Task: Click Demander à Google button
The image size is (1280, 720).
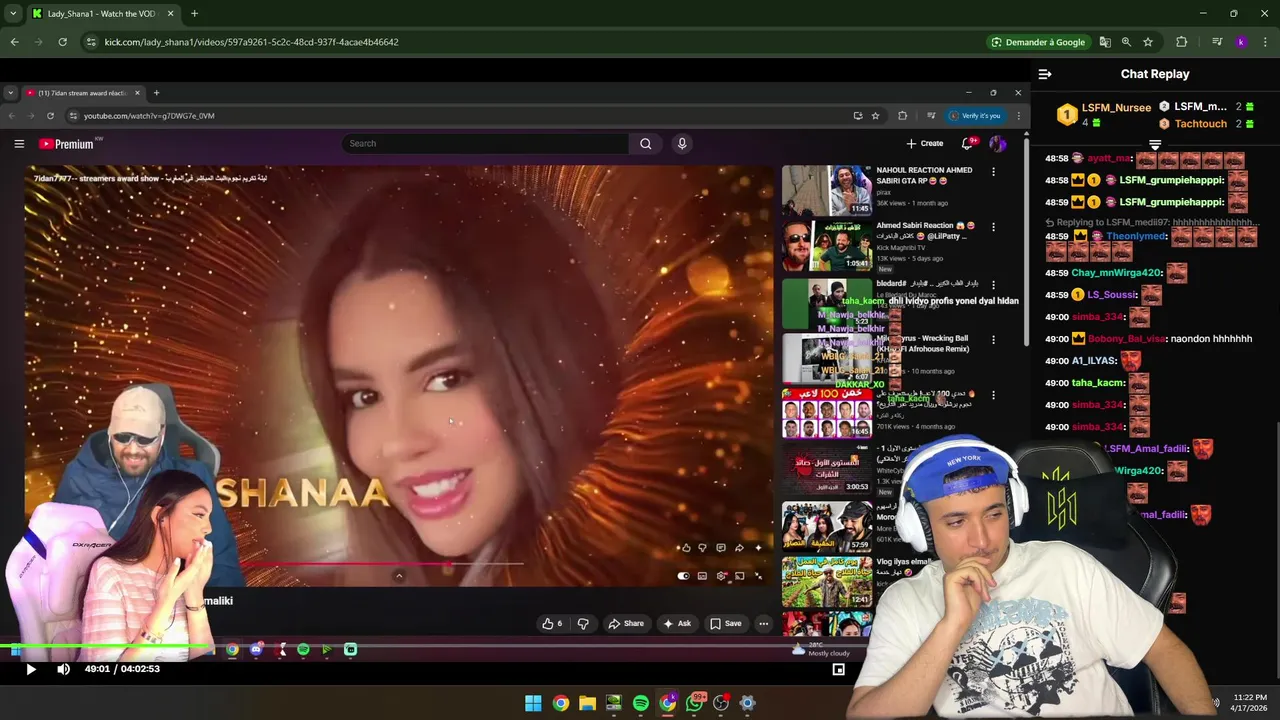Action: tap(1038, 42)
